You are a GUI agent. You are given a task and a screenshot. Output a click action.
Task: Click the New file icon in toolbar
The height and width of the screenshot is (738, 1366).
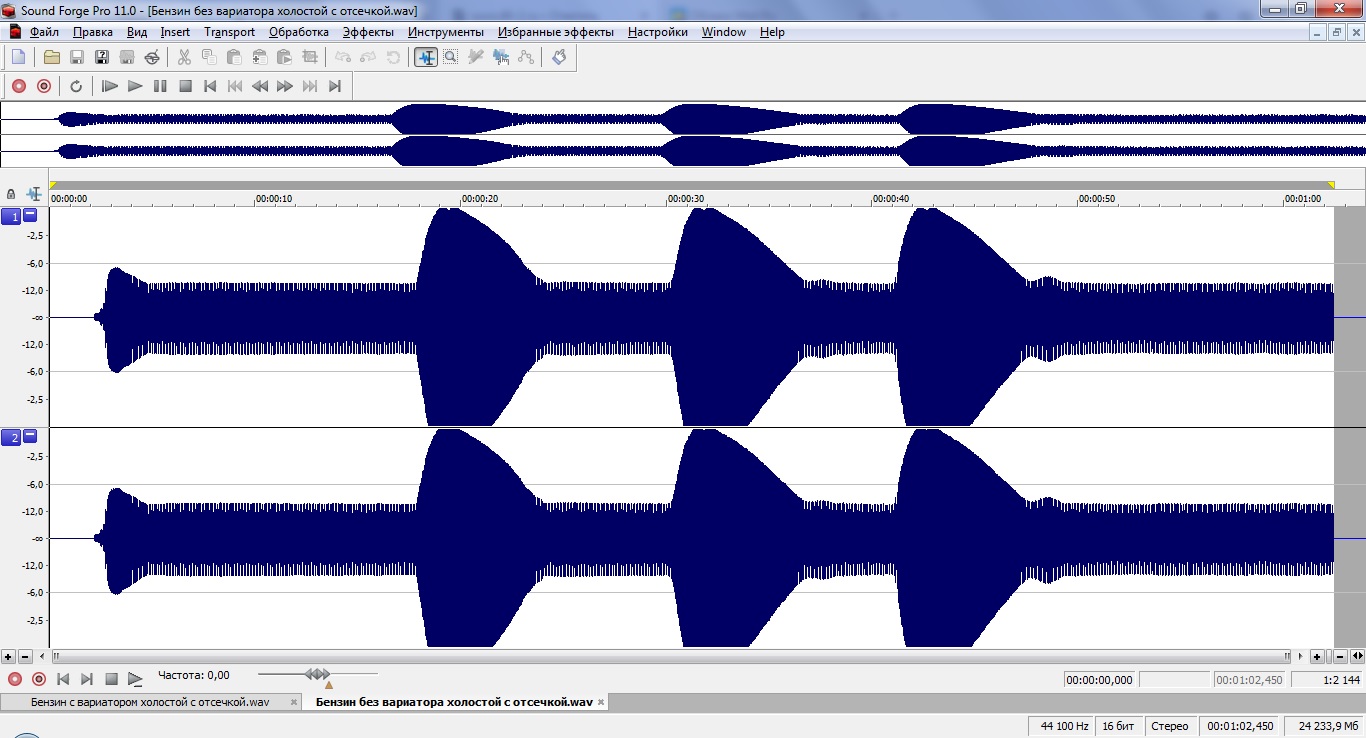tap(18, 57)
